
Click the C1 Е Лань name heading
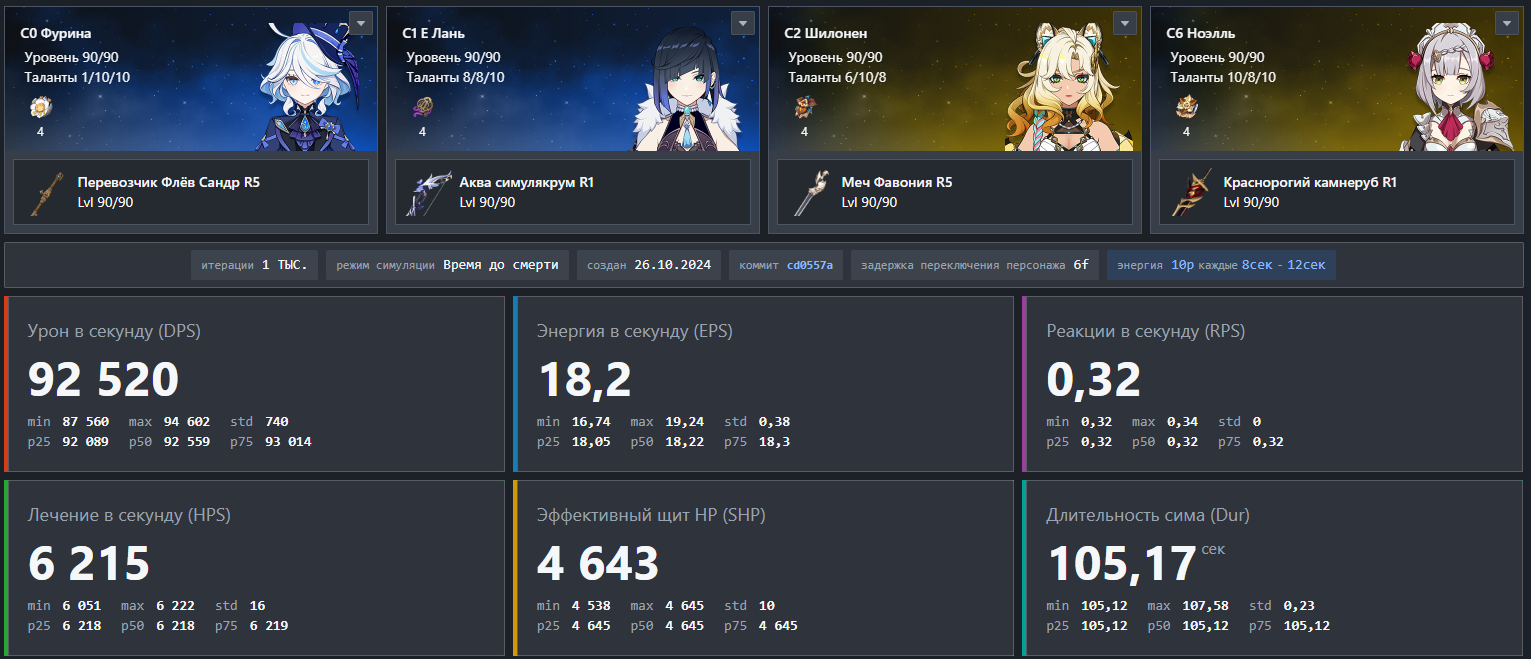[433, 33]
